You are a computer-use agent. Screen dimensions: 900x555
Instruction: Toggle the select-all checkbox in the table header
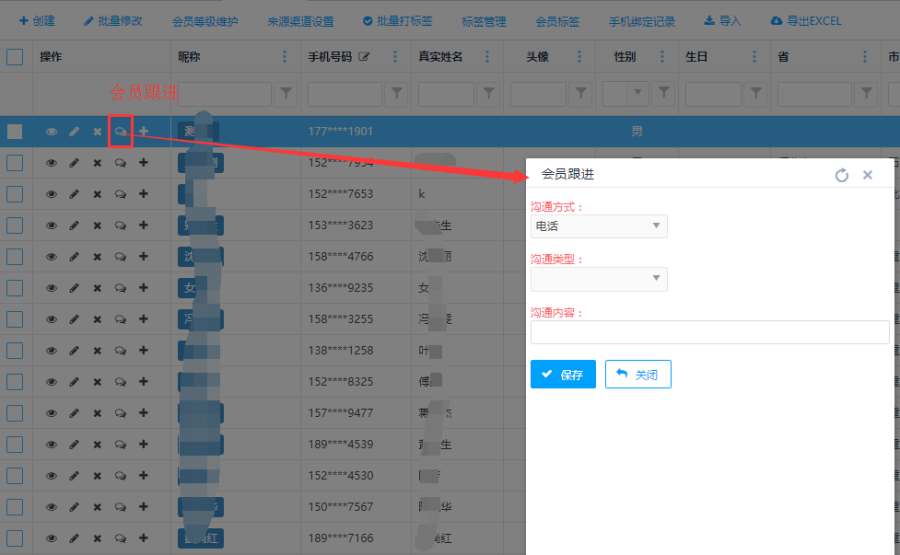15,57
